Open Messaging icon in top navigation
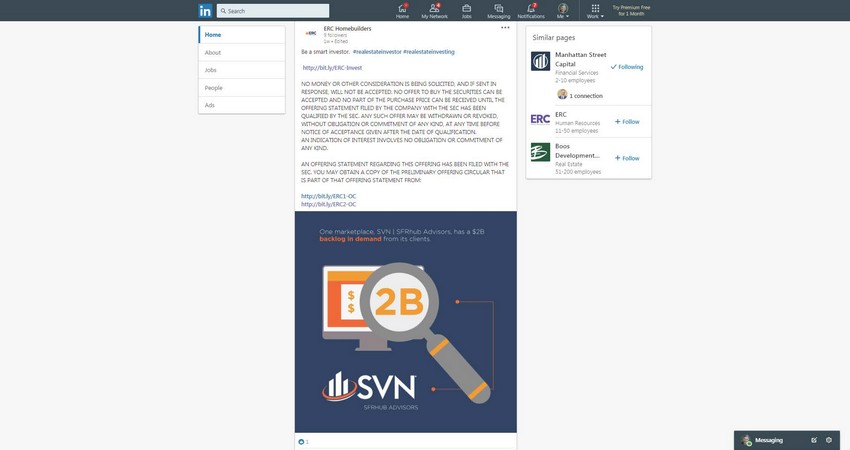 498,10
